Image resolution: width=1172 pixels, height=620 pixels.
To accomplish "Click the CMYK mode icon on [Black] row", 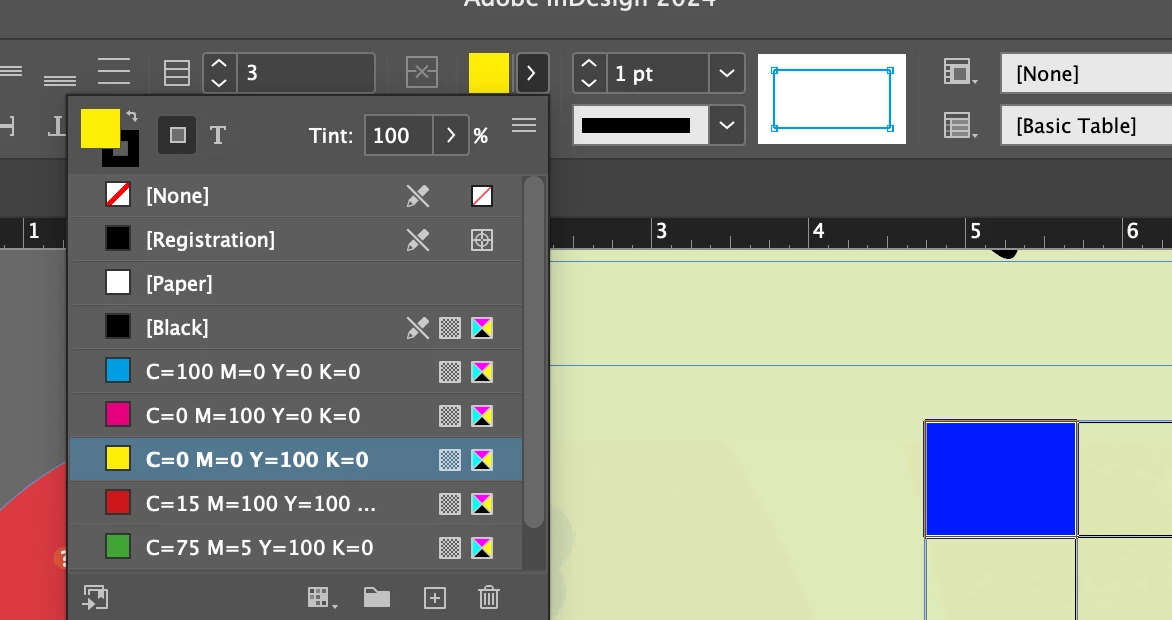I will click(482, 328).
